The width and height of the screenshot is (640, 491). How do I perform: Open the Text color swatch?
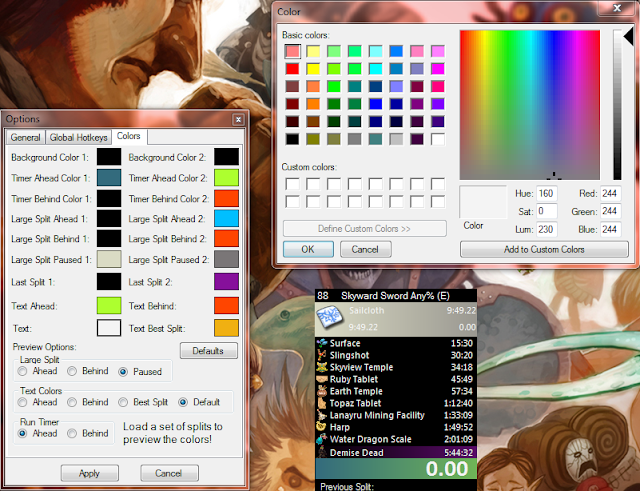109,328
